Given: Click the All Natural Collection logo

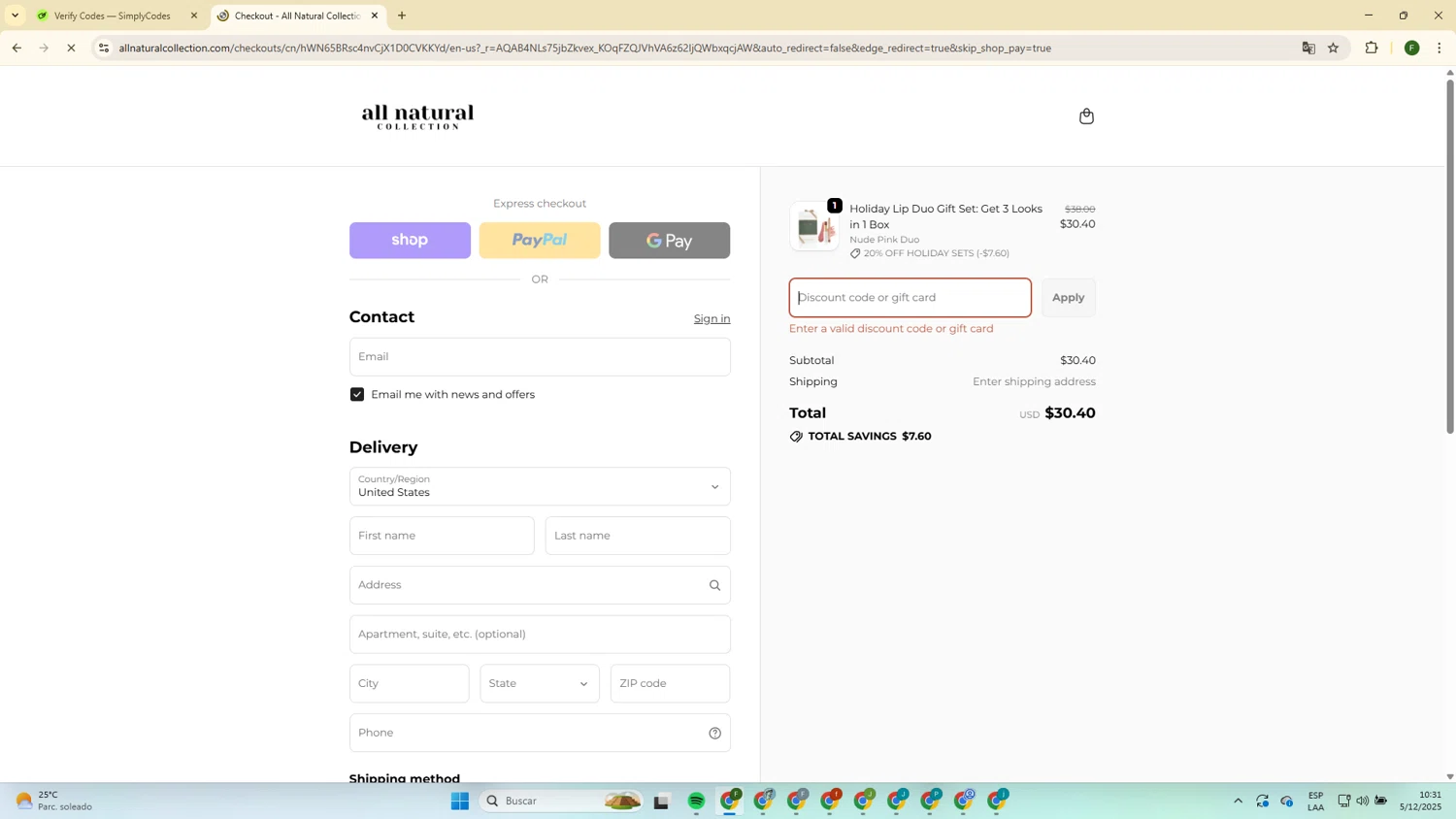Looking at the screenshot, I should point(417,116).
